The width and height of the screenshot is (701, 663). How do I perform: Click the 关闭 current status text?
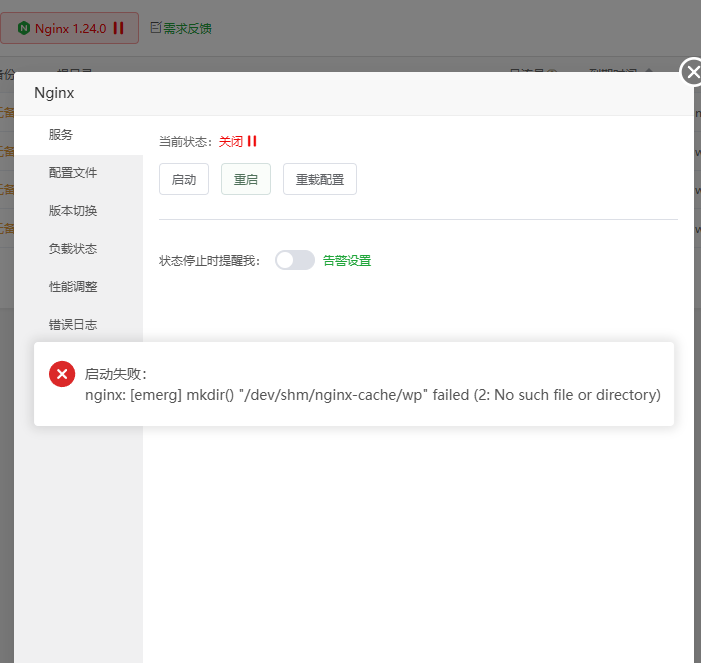click(x=231, y=142)
